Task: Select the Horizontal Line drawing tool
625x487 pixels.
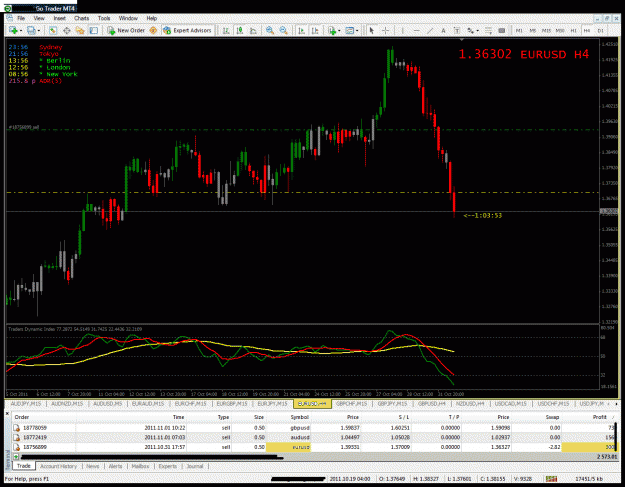Action: click(x=416, y=30)
